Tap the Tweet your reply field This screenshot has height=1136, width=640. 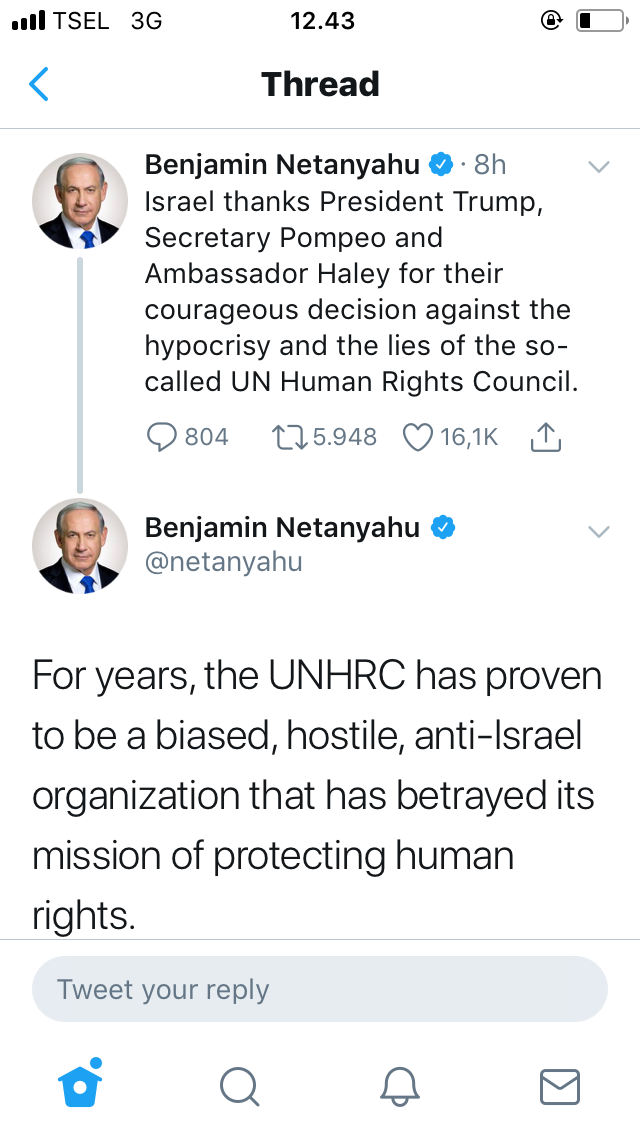pos(320,990)
